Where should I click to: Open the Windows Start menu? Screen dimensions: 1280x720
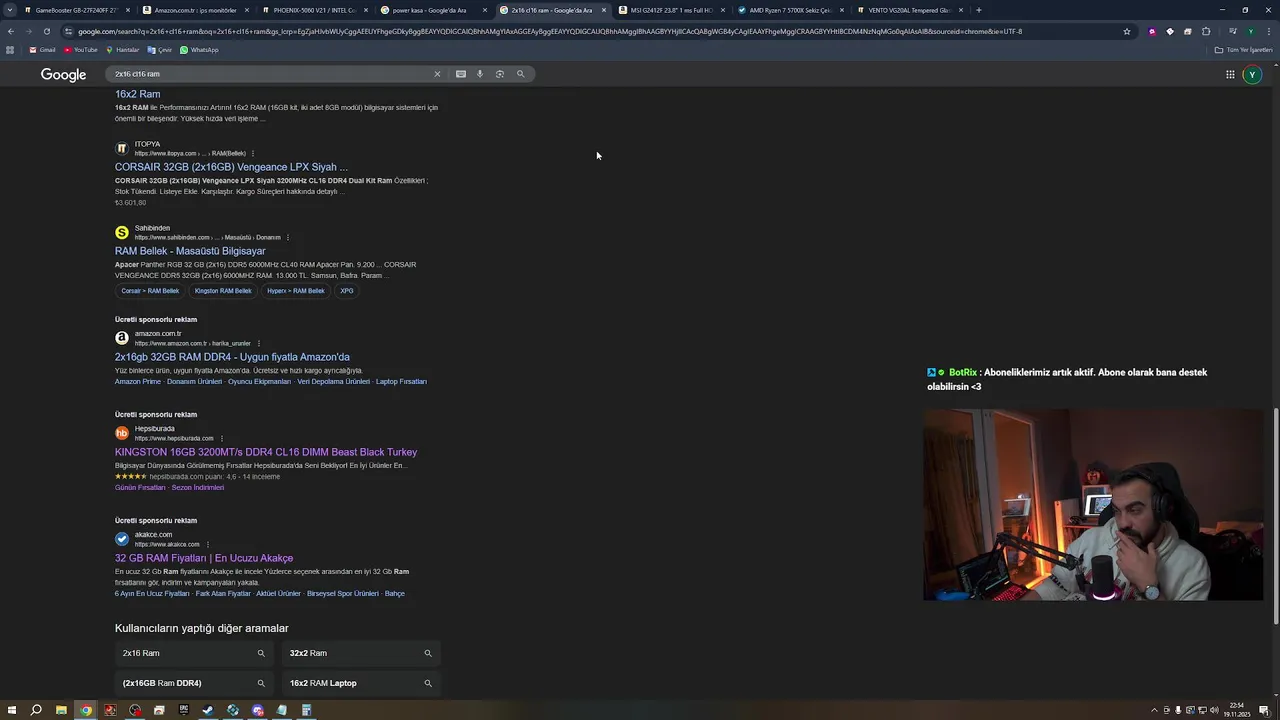11,710
